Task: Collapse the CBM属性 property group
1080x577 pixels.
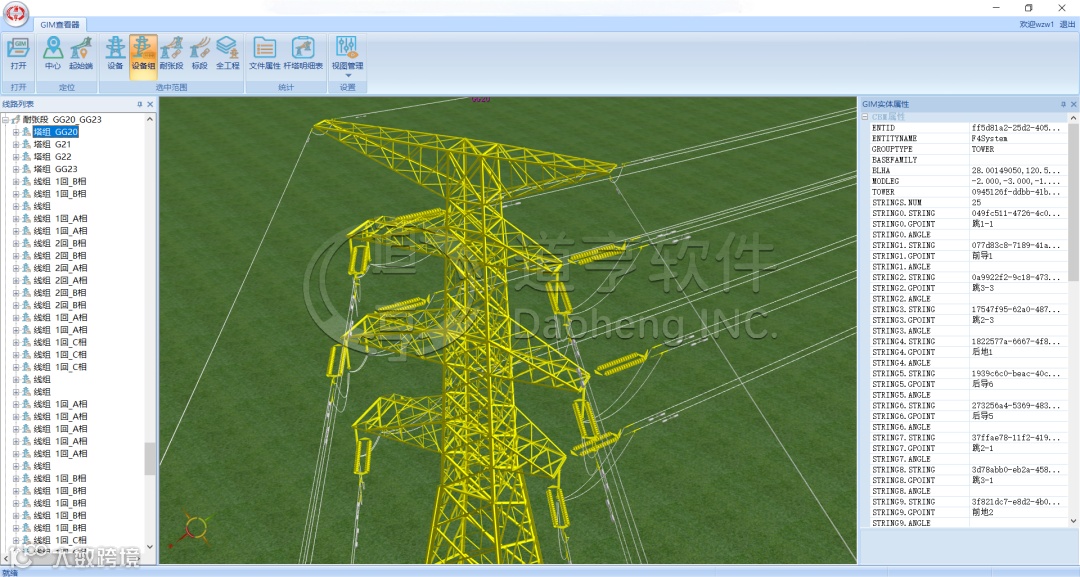Action: point(865,117)
